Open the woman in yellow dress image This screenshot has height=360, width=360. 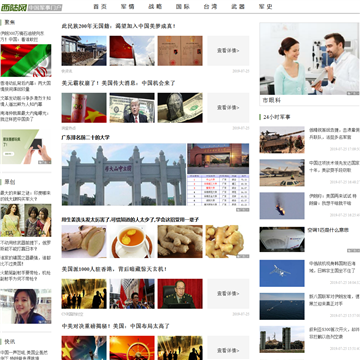[26, 221]
